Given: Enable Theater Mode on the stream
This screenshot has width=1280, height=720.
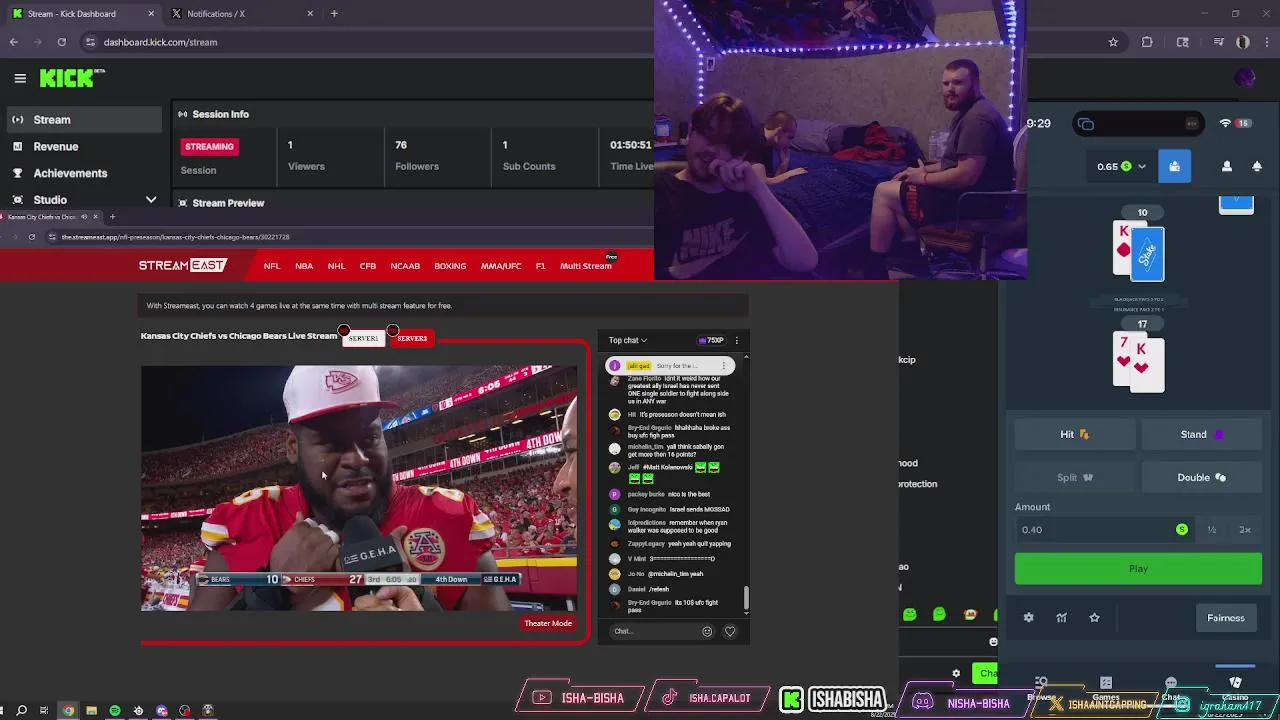Looking at the screenshot, I should pyautogui.click(x=548, y=623).
